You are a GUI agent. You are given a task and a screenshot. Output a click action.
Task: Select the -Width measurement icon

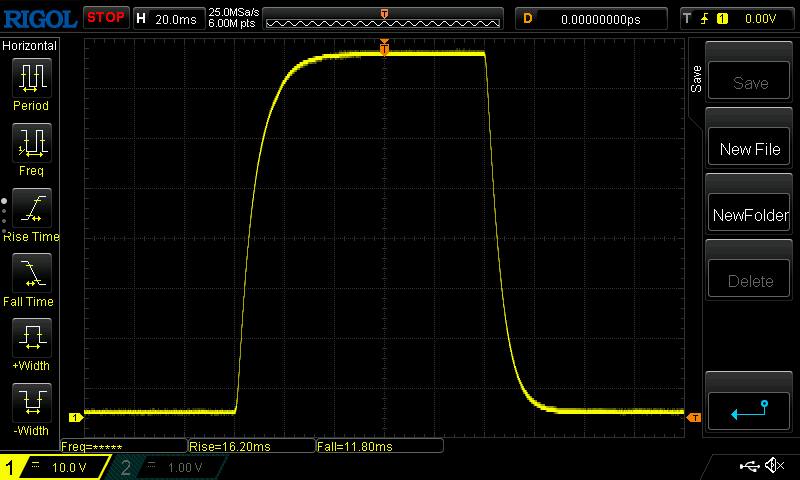pyautogui.click(x=32, y=402)
